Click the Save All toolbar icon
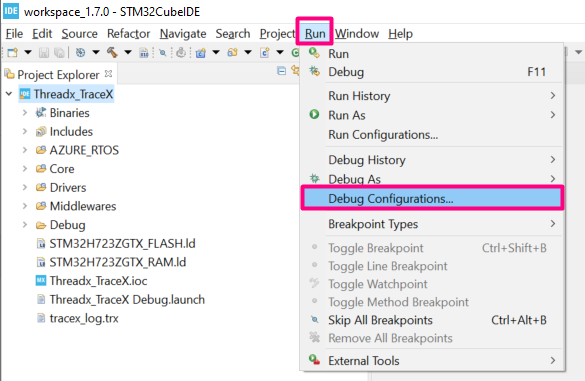The width and height of the screenshot is (585, 381). pyautogui.click(x=59, y=53)
